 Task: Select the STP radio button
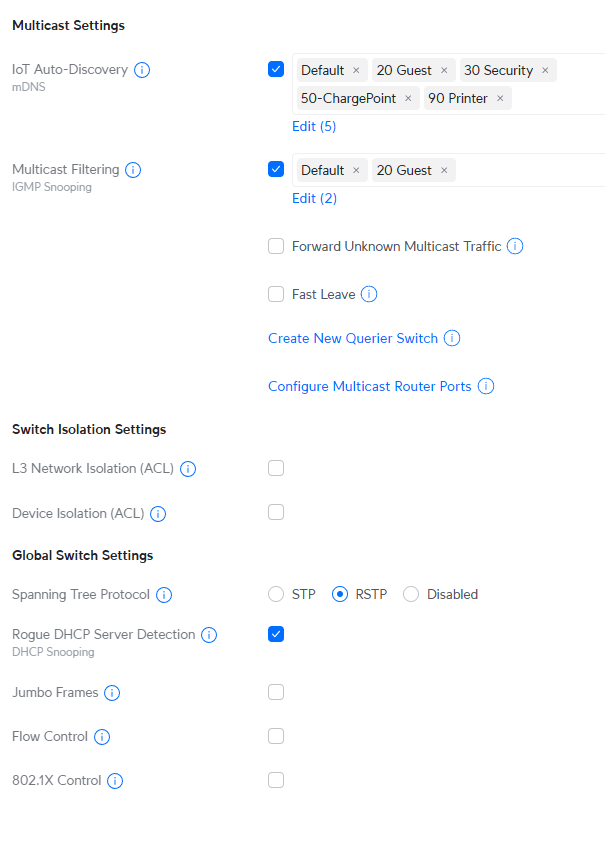276,594
